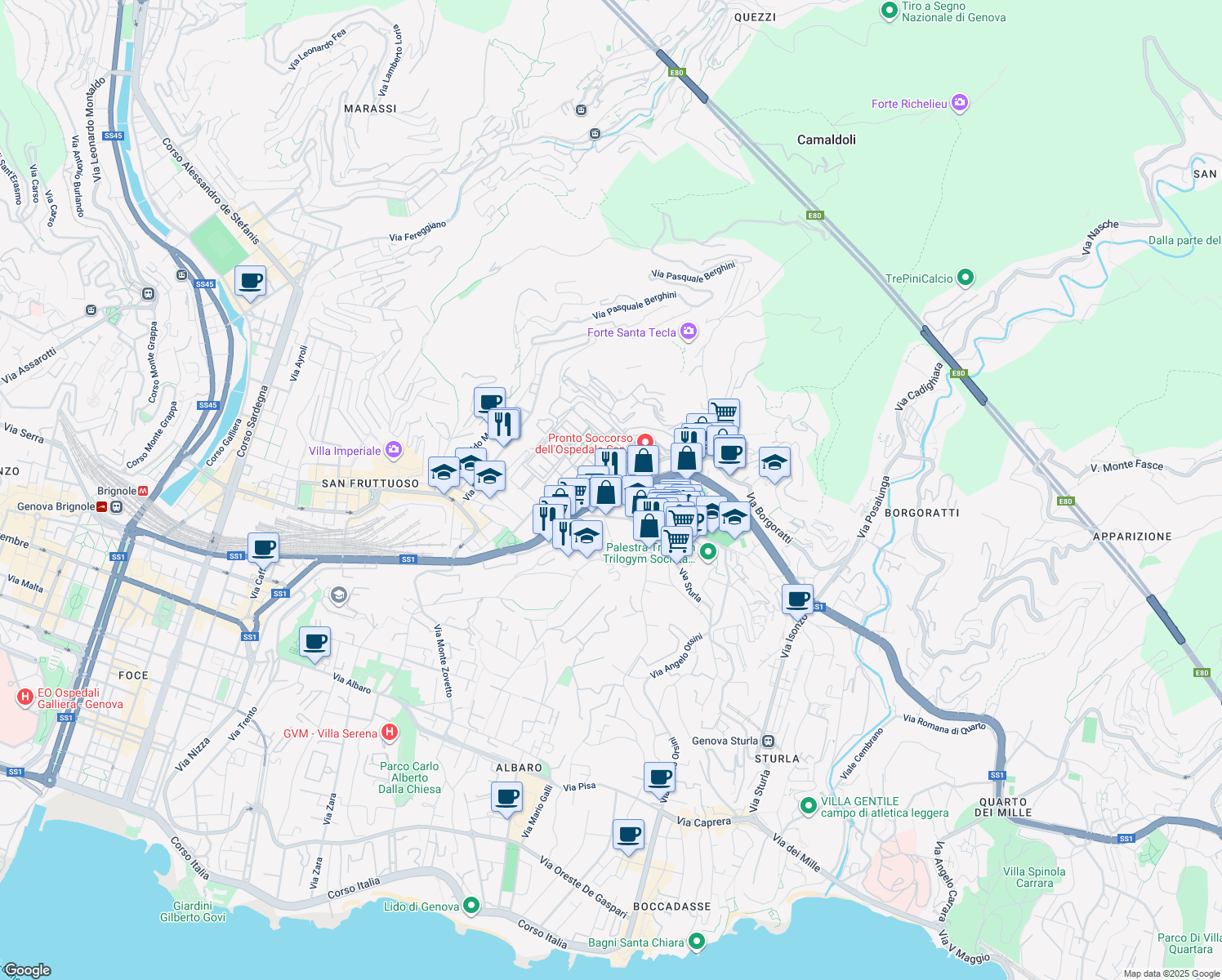Image resolution: width=1222 pixels, height=980 pixels.
Task: Select the coffee marker beside Via Pisa
Action: [x=659, y=777]
